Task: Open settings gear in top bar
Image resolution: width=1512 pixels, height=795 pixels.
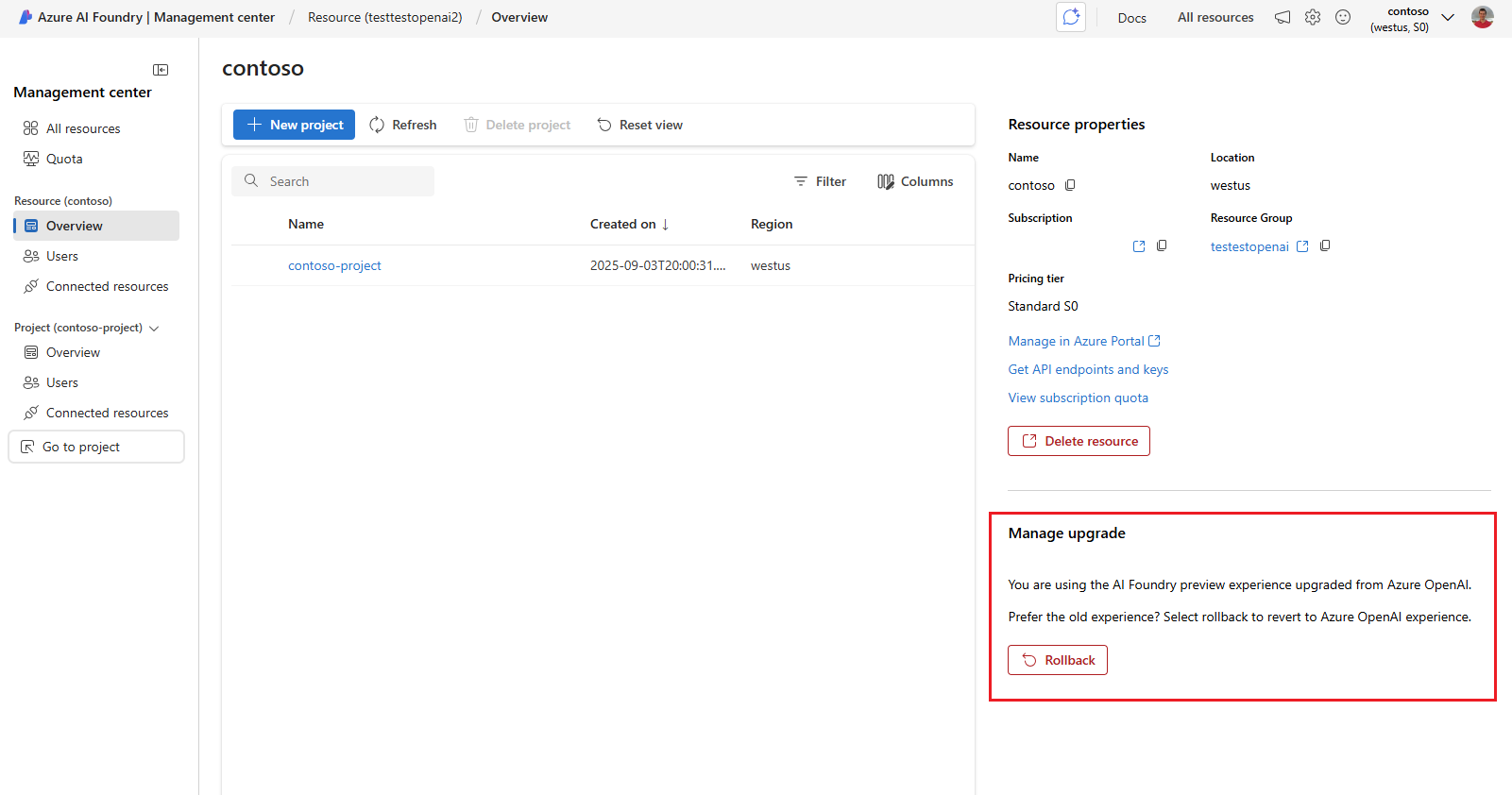Action: pyautogui.click(x=1313, y=17)
